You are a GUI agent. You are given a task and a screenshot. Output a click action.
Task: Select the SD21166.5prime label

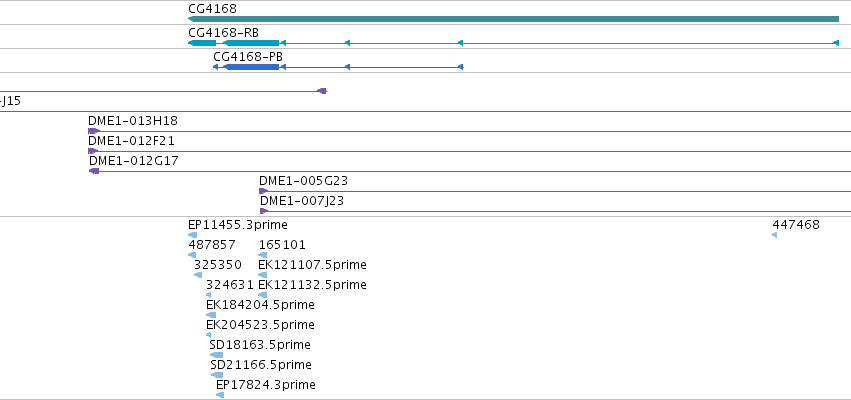tap(261, 365)
